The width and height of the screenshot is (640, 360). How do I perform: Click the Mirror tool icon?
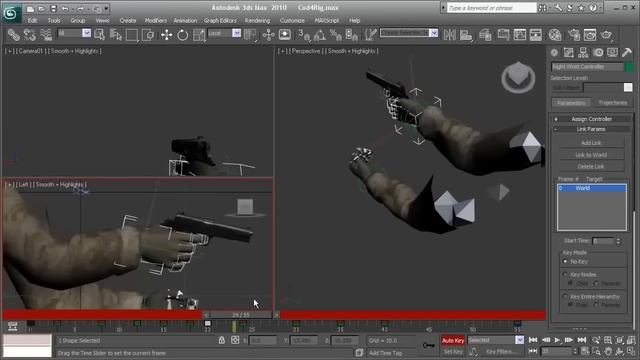click(449, 35)
